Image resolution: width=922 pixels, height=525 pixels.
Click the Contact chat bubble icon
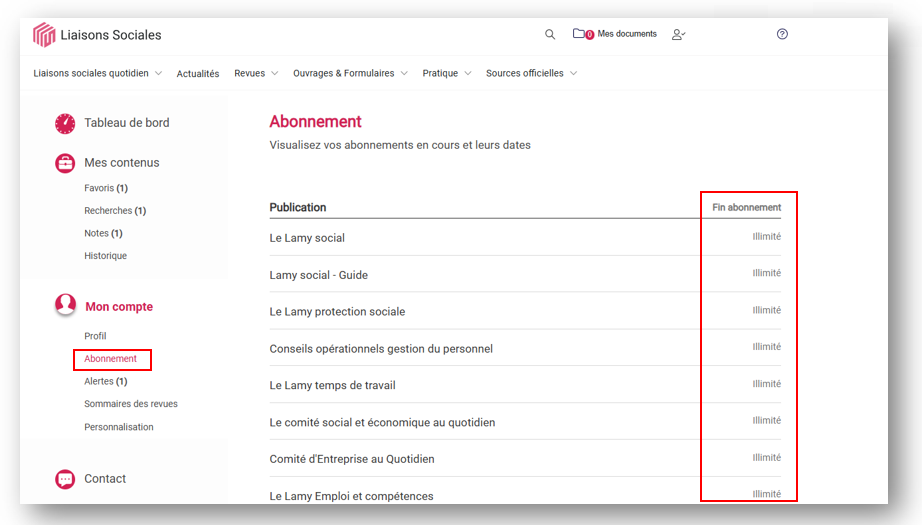click(x=65, y=479)
